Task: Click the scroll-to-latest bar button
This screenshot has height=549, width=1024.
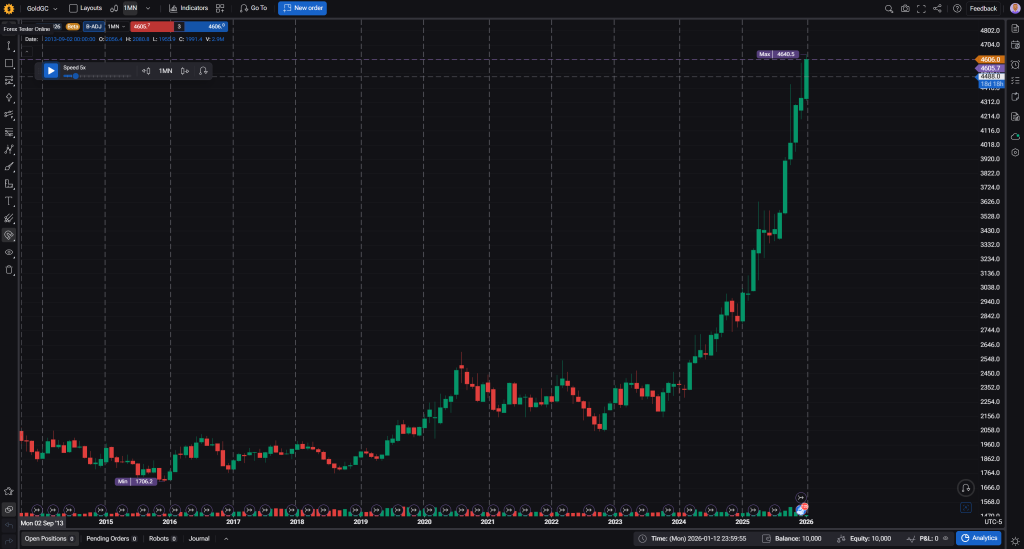Action: point(965,488)
